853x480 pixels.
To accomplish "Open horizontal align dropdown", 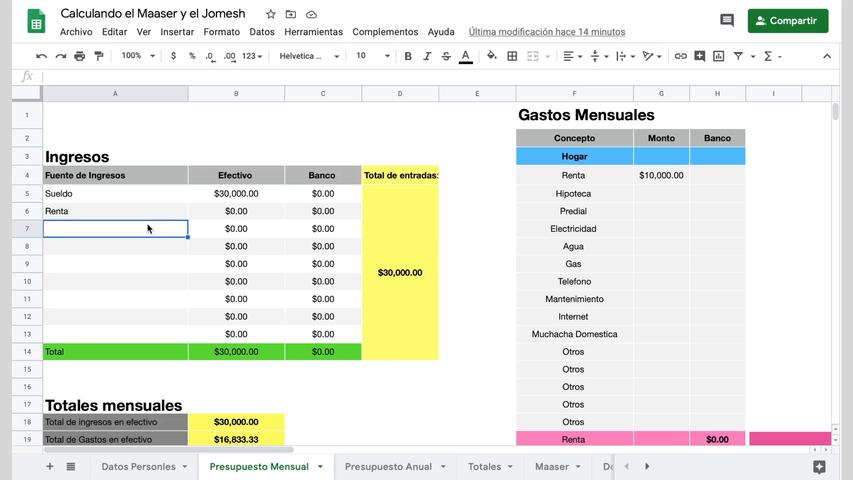I will click(572, 56).
